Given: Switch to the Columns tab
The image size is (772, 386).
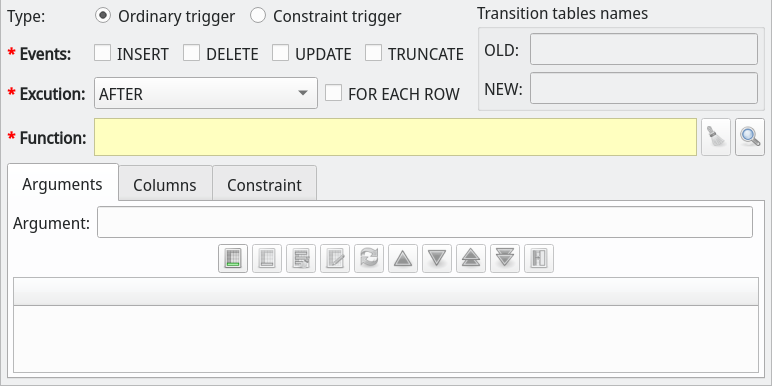Looking at the screenshot, I should click(165, 185).
